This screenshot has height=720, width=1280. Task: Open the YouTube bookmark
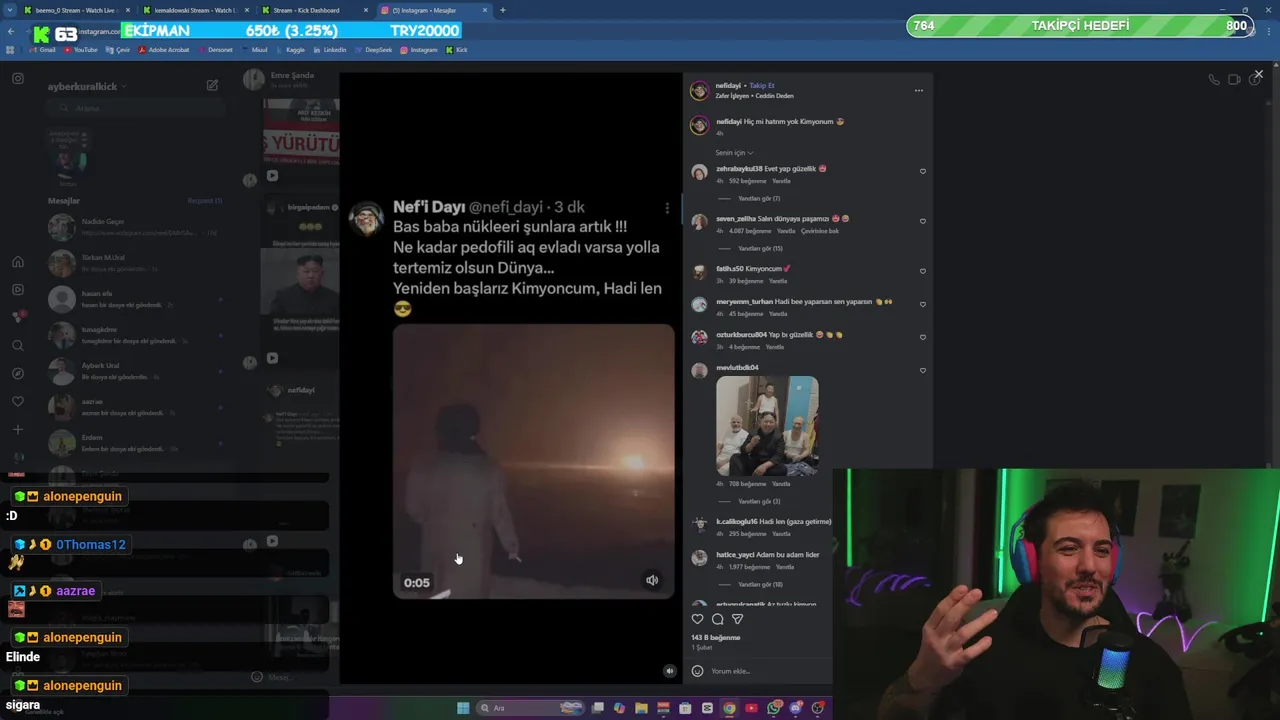click(81, 50)
